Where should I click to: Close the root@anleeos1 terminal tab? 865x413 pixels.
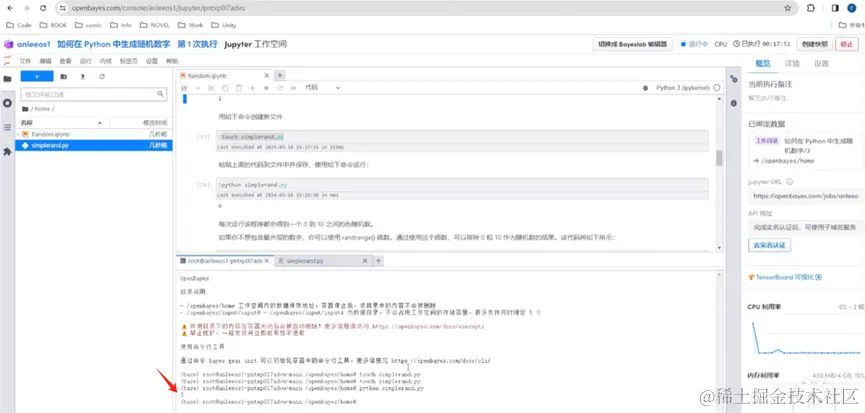tap(269, 260)
